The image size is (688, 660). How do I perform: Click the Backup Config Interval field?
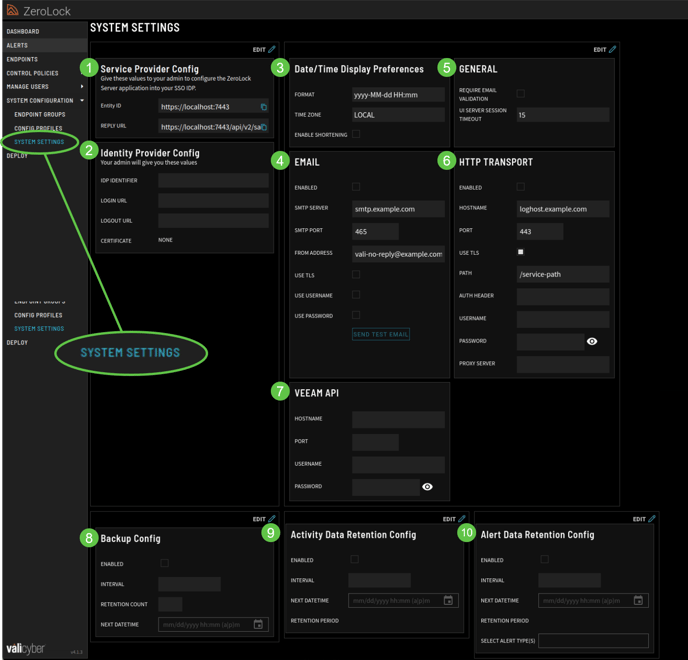(x=190, y=584)
